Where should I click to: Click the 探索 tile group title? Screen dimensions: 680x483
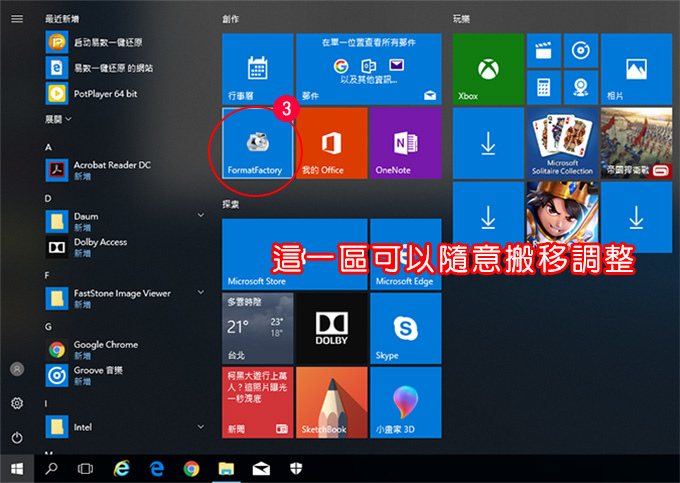[230, 204]
